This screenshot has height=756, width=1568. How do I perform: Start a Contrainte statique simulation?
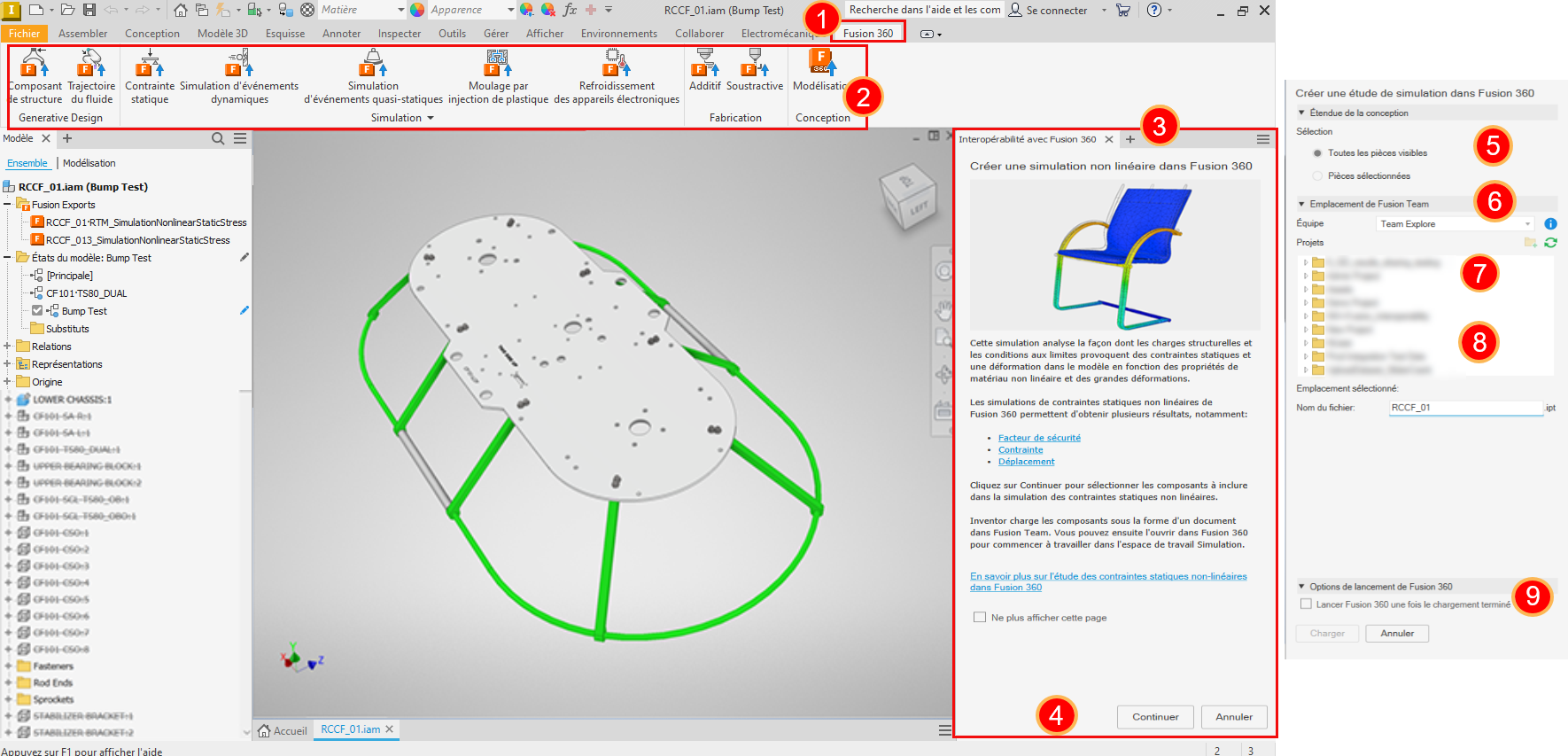[150, 76]
